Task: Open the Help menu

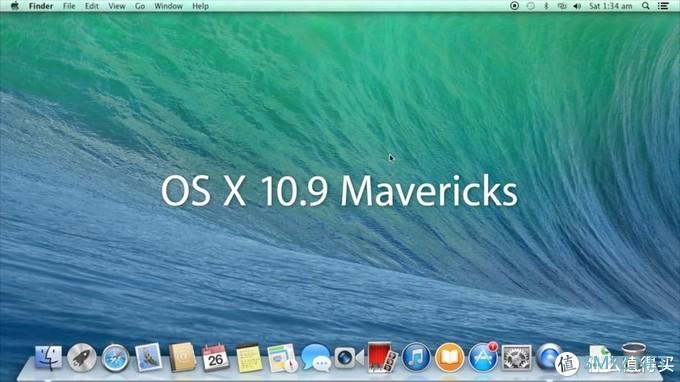Action: pyautogui.click(x=200, y=6)
